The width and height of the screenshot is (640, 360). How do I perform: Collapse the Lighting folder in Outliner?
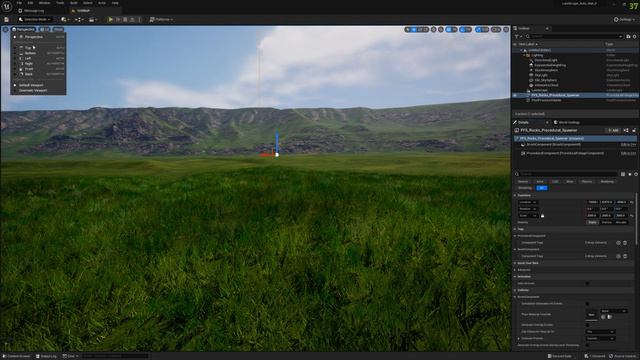[524, 55]
